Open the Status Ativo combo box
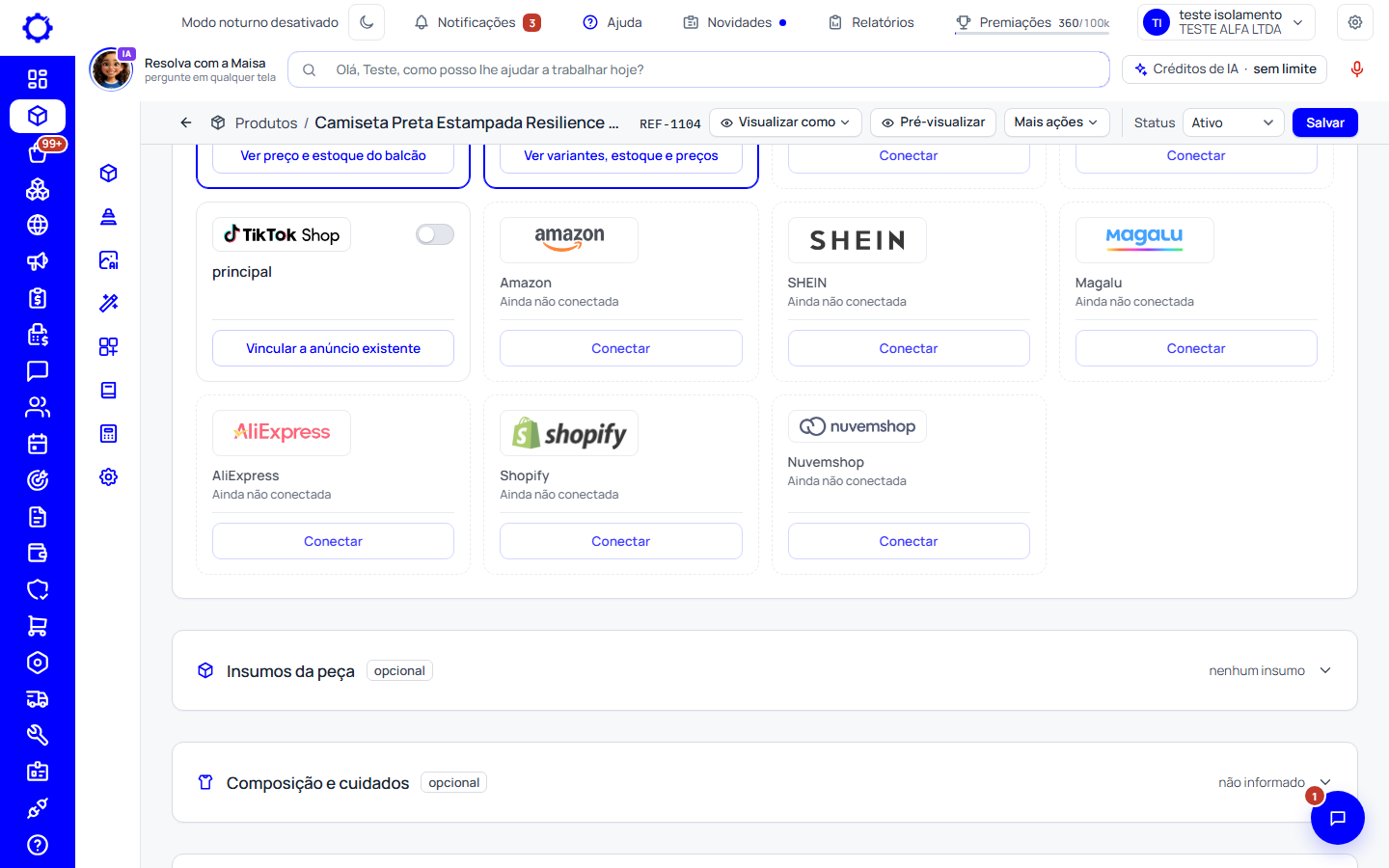Image resolution: width=1389 pixels, height=868 pixels. coord(1233,122)
